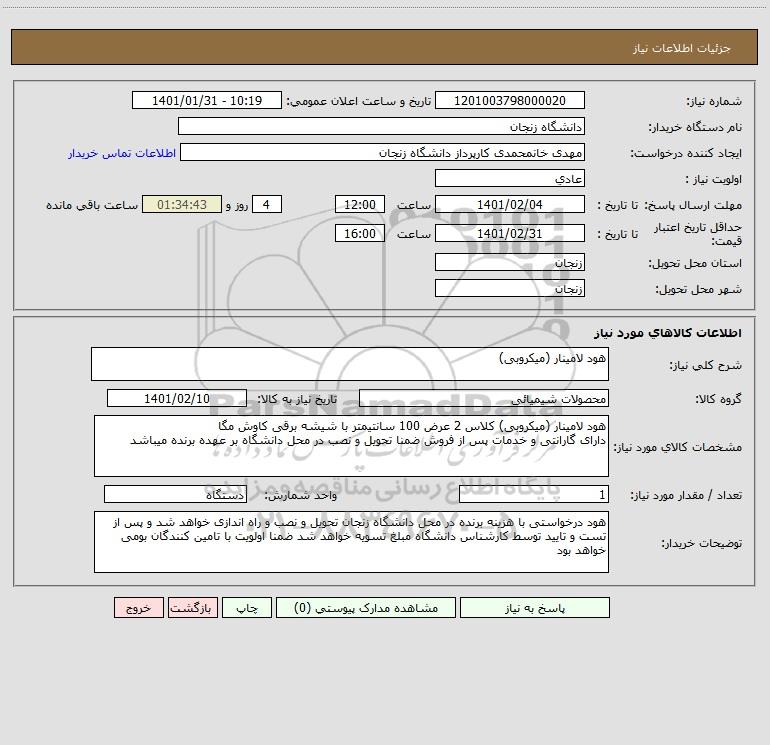Viewport: 770px width, 745px height.
Task: Click the label توضیحات خریدار
Action: click(702, 543)
